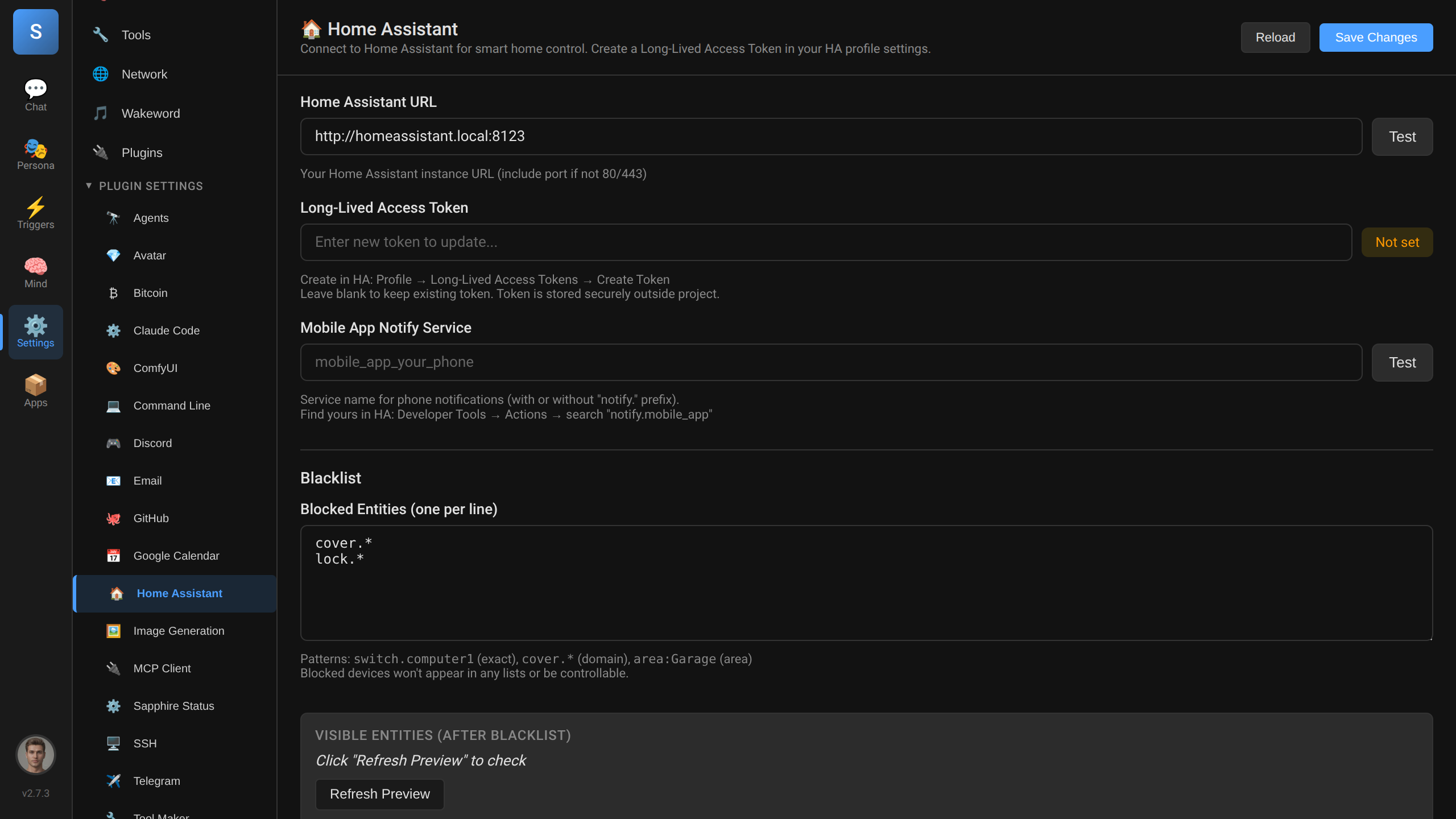The image size is (1456, 819).
Task: Click the Avatar gem icon
Action: tap(113, 255)
